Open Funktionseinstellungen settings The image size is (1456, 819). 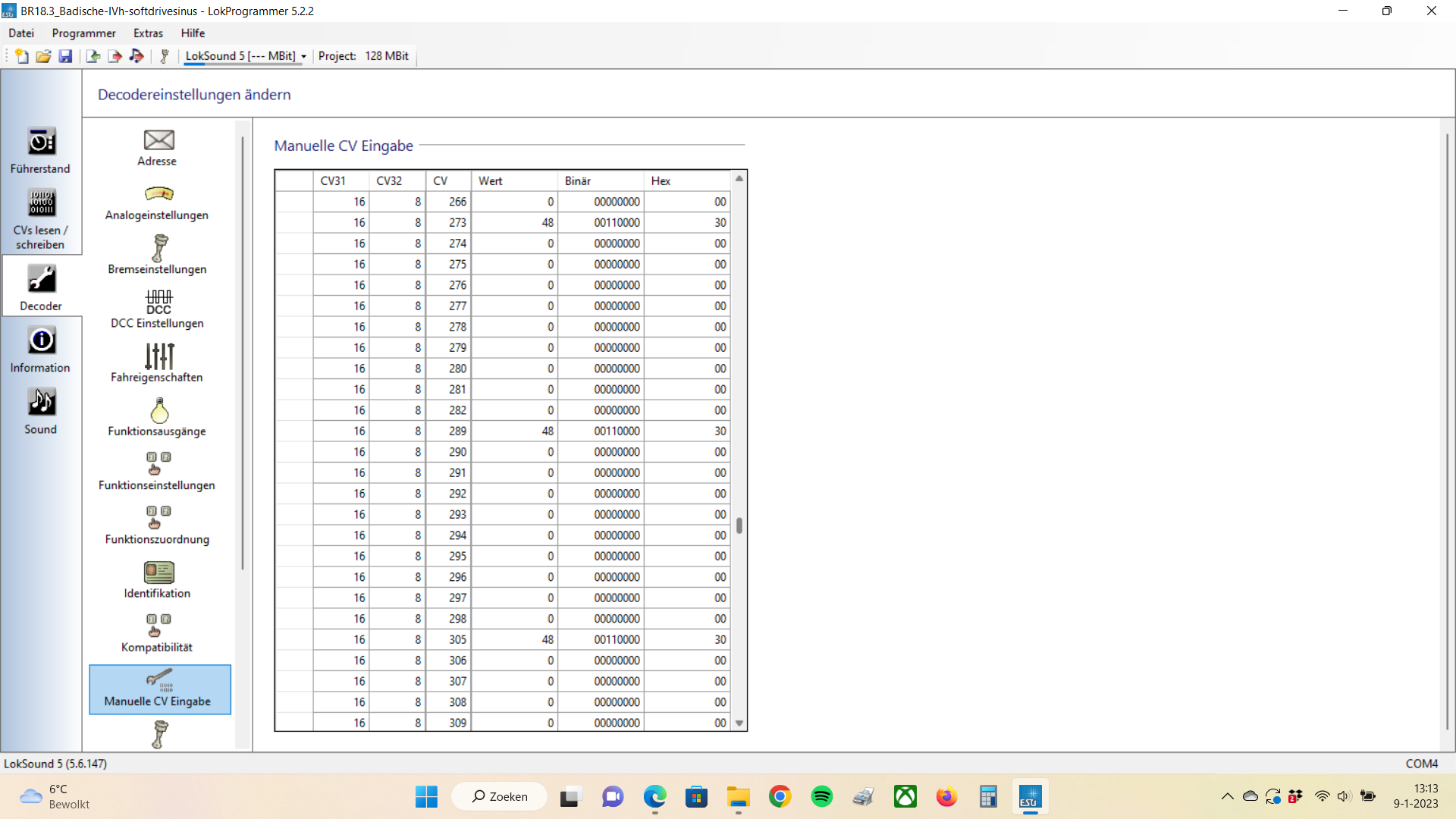pos(158,471)
